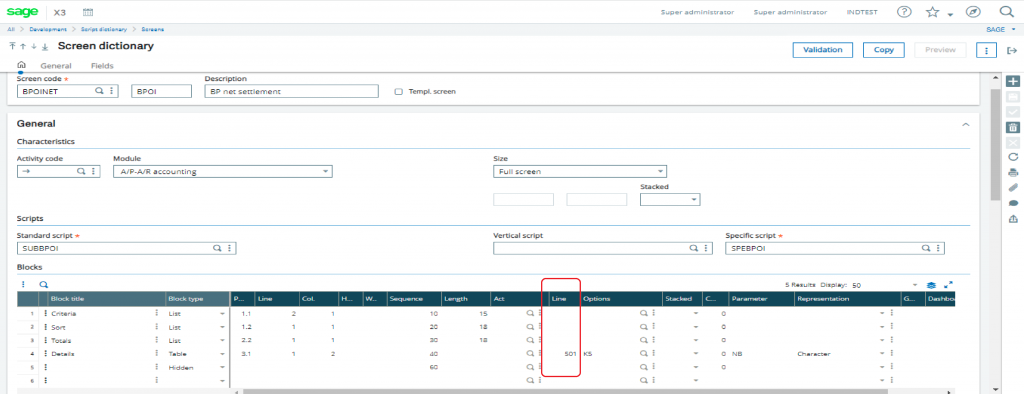This screenshot has height=394, width=1024.
Task: Open the global search magnifier
Action: pos(1006,12)
